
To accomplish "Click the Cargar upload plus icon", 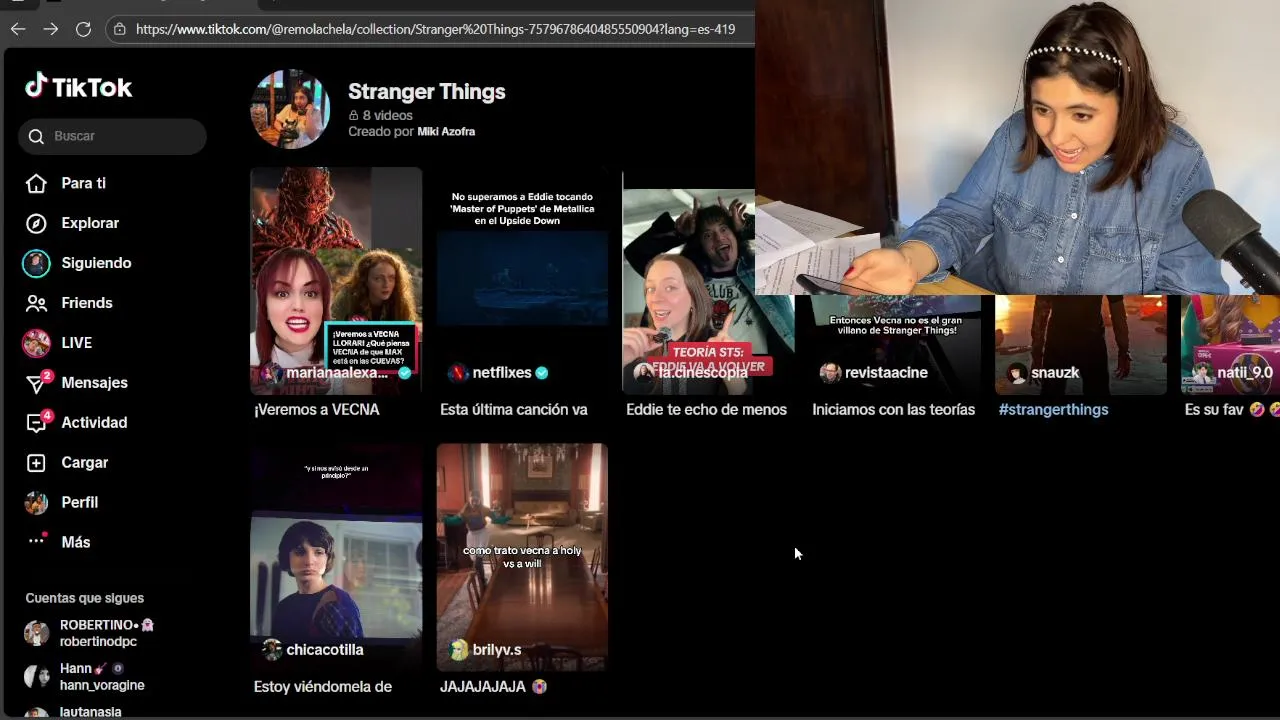I will click(x=36, y=463).
